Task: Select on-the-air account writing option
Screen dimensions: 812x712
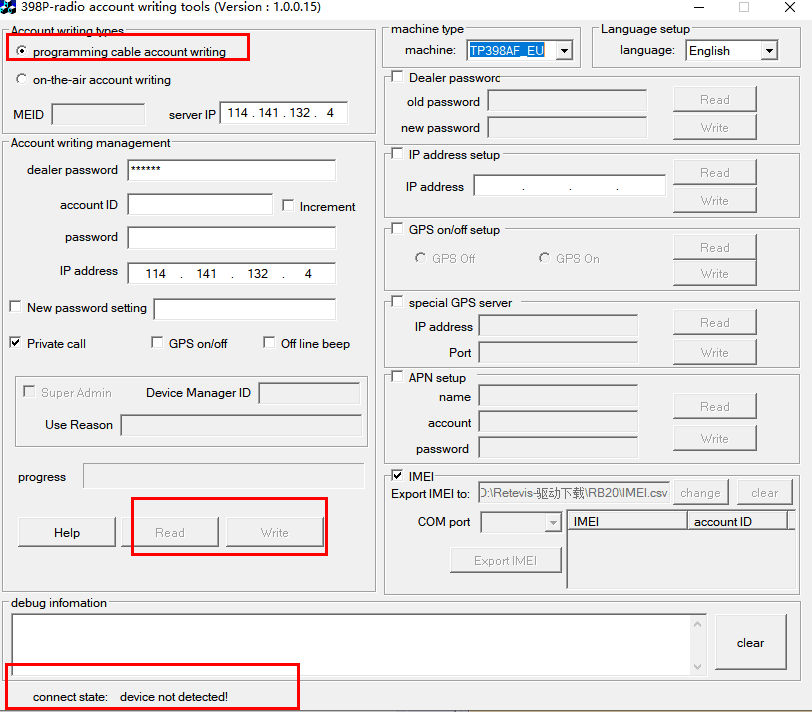Action: tap(22, 79)
